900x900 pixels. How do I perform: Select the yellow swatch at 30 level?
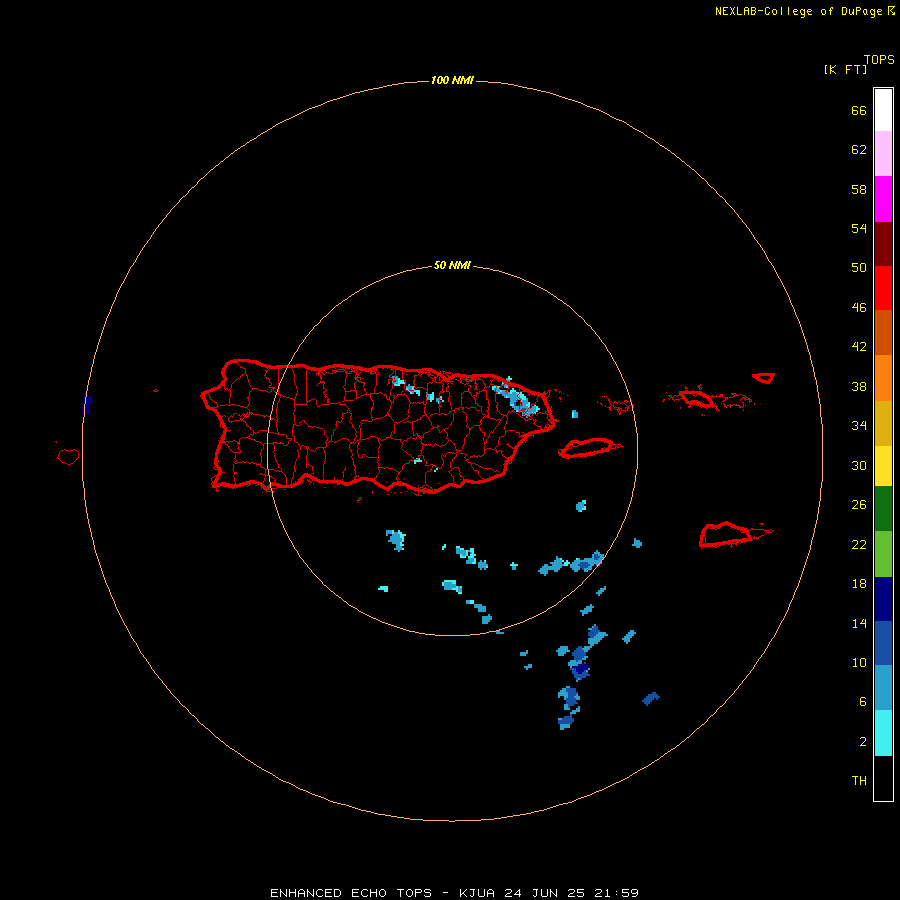tap(883, 466)
